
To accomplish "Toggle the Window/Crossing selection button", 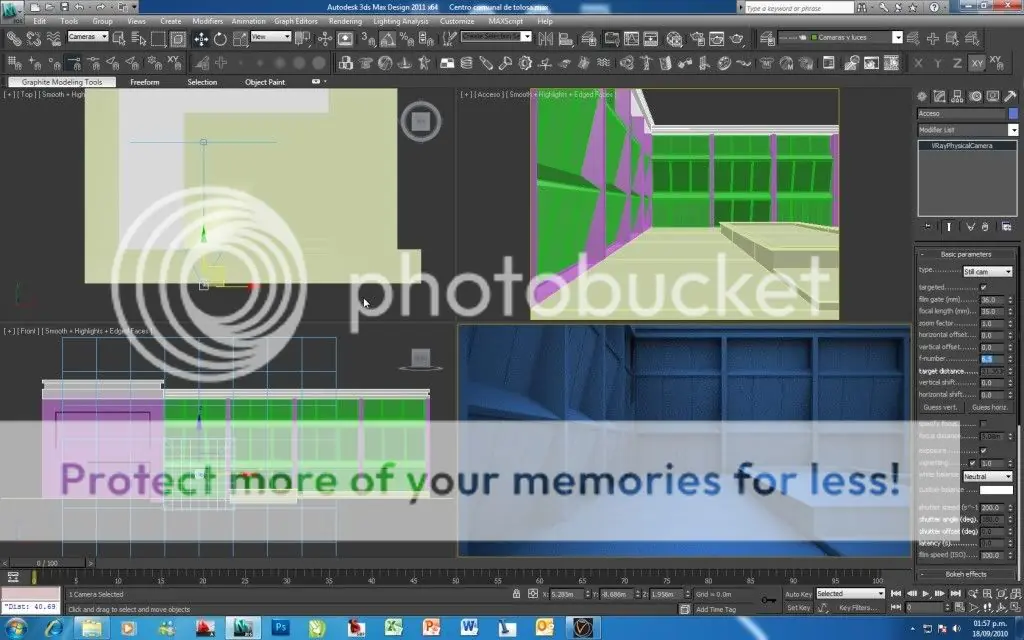I will 178,39.
